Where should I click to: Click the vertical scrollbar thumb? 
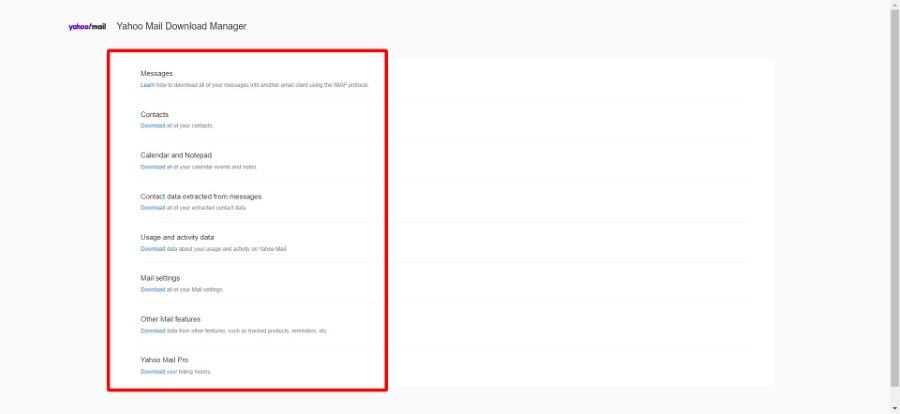point(895,199)
